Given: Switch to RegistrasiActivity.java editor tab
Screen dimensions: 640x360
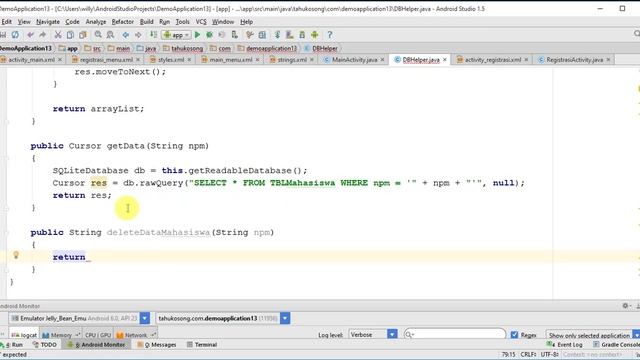Looking at the screenshot, I should [574, 60].
